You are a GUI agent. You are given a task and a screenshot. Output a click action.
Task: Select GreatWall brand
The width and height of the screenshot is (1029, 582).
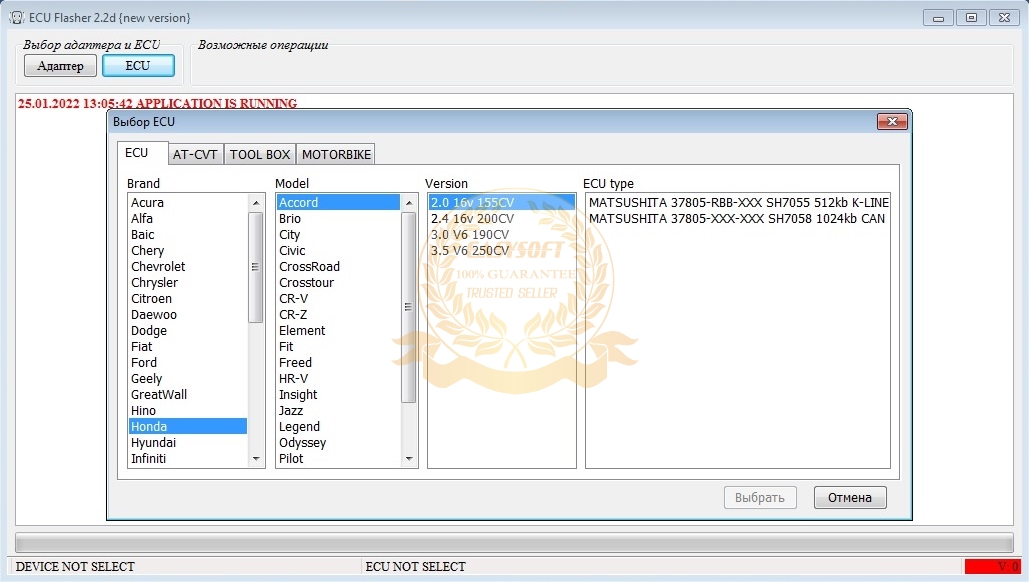[188, 394]
